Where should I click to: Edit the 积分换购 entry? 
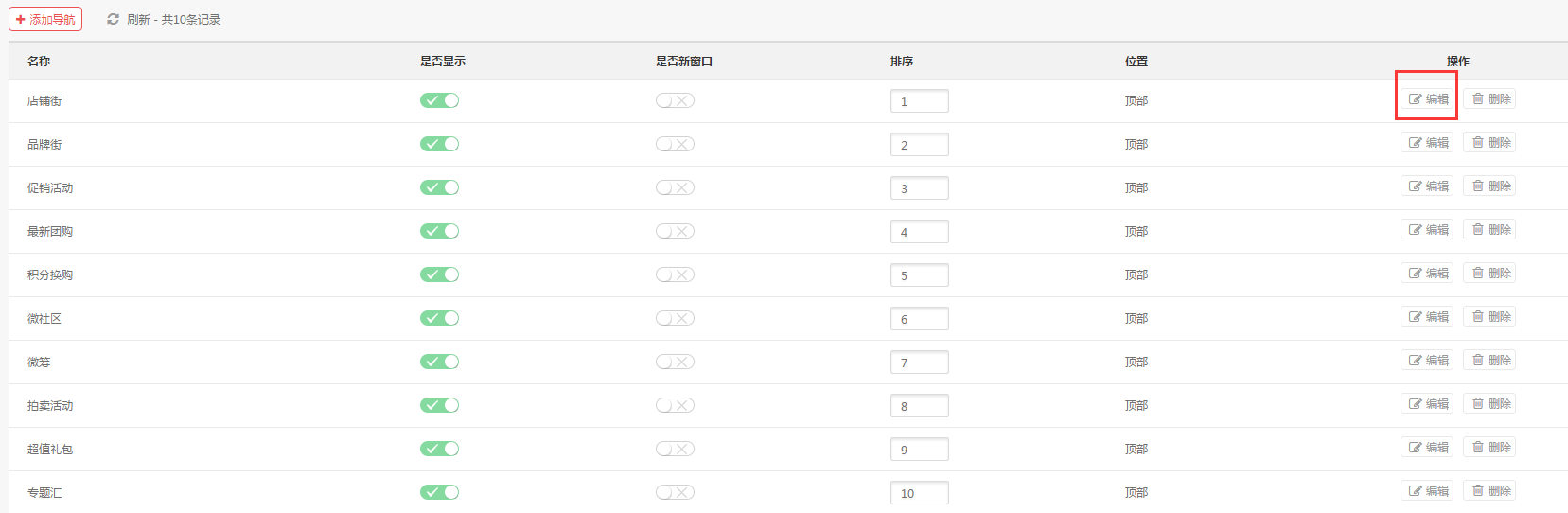tap(1427, 273)
